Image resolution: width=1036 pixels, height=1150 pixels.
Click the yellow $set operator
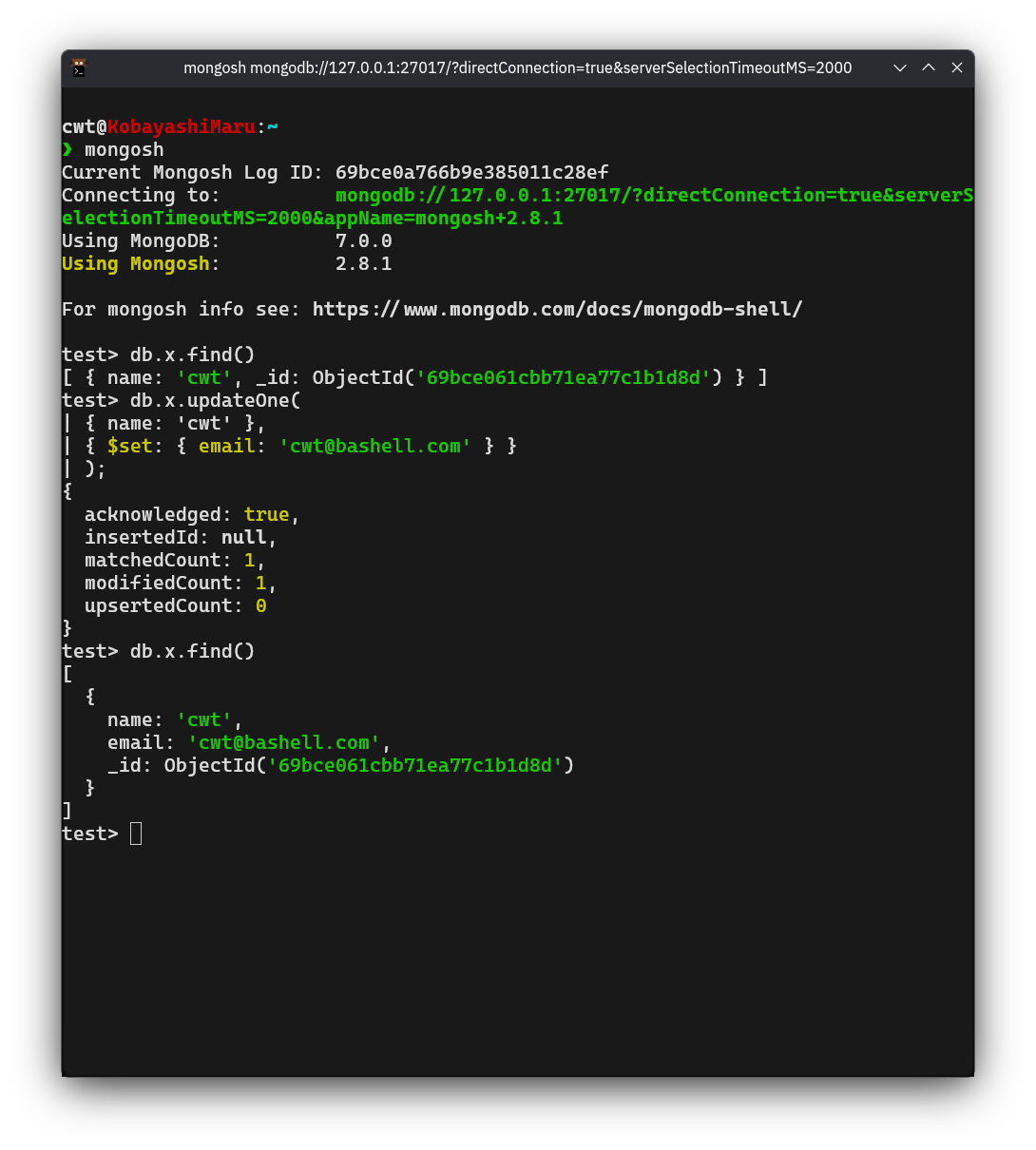coord(129,446)
